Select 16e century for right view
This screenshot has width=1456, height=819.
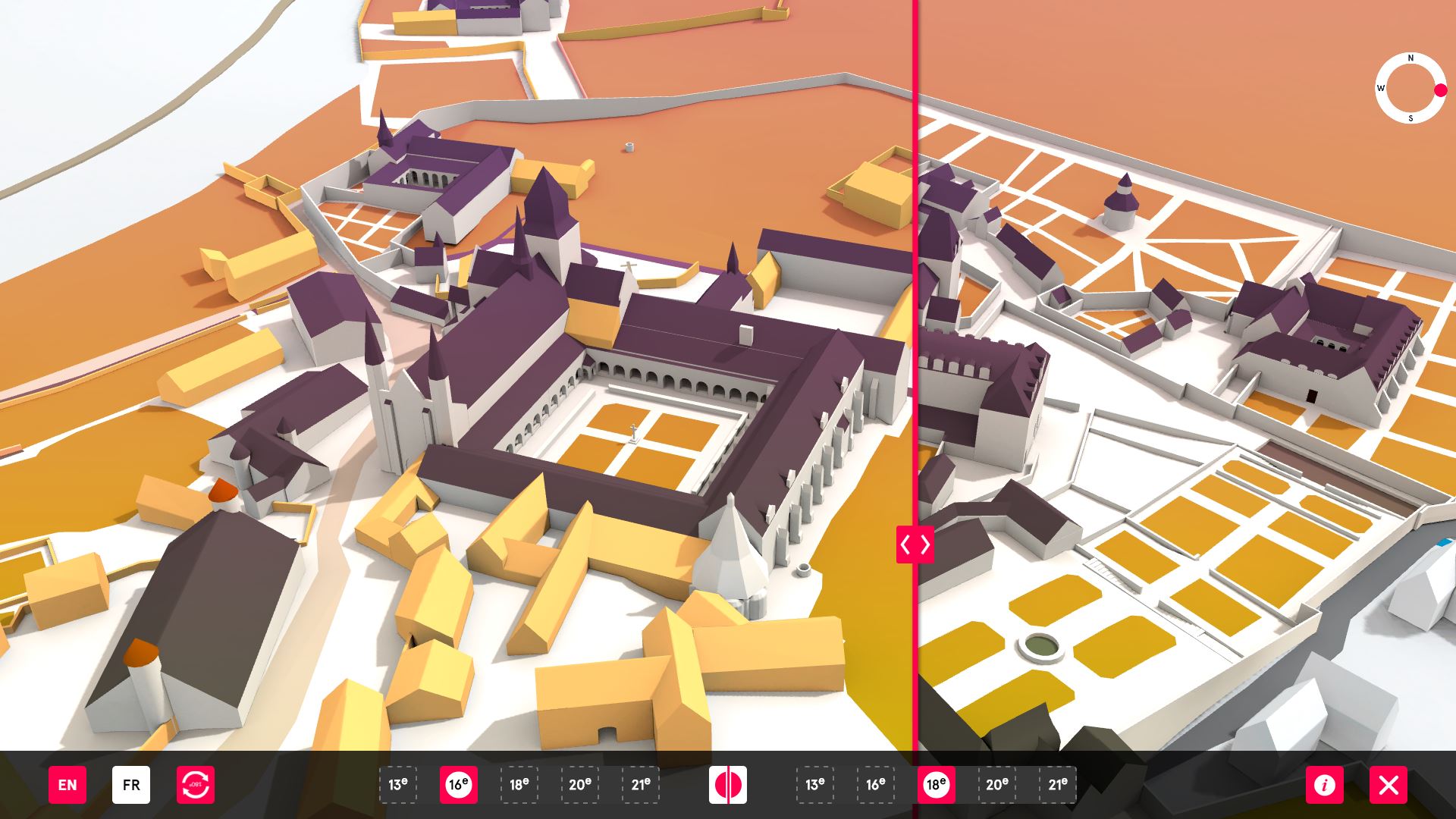click(x=876, y=785)
